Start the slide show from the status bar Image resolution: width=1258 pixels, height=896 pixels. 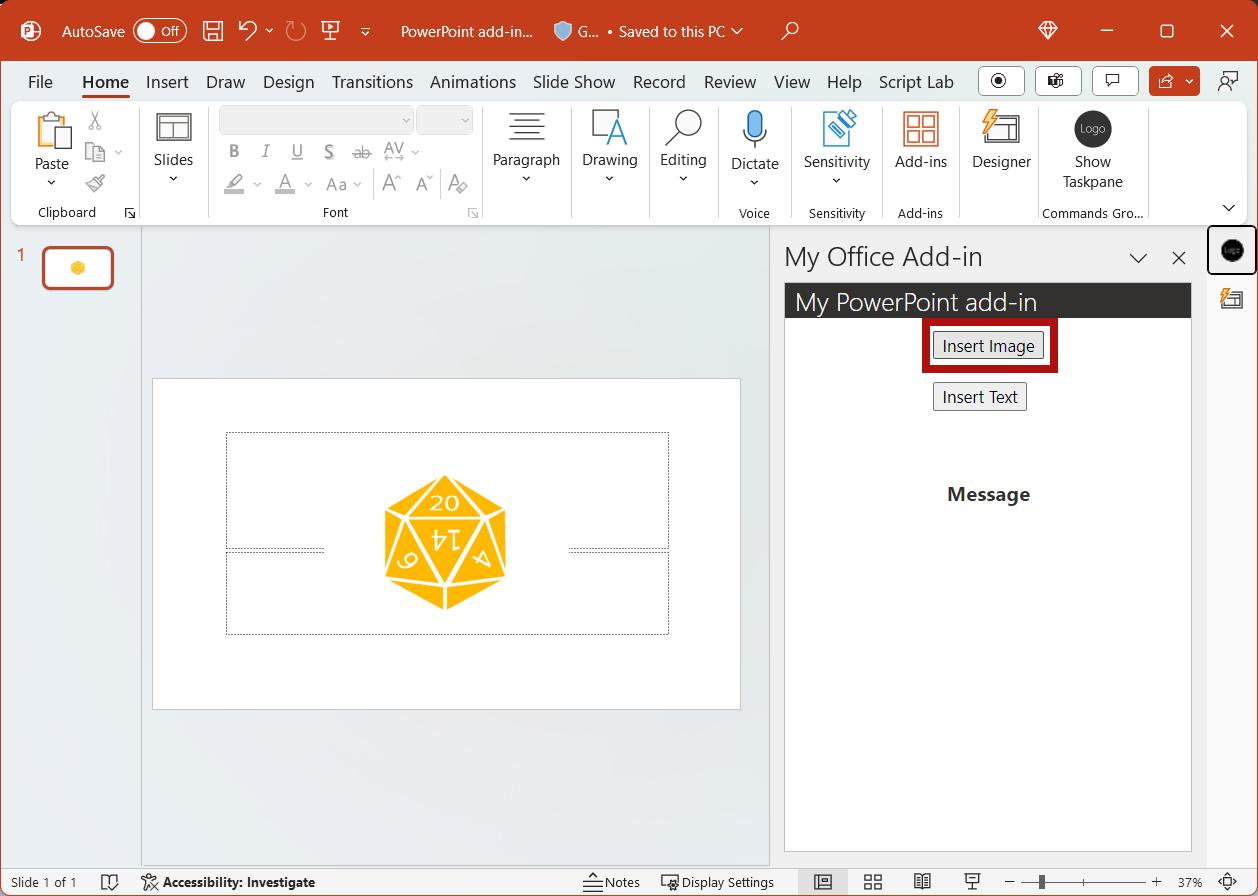(972, 881)
